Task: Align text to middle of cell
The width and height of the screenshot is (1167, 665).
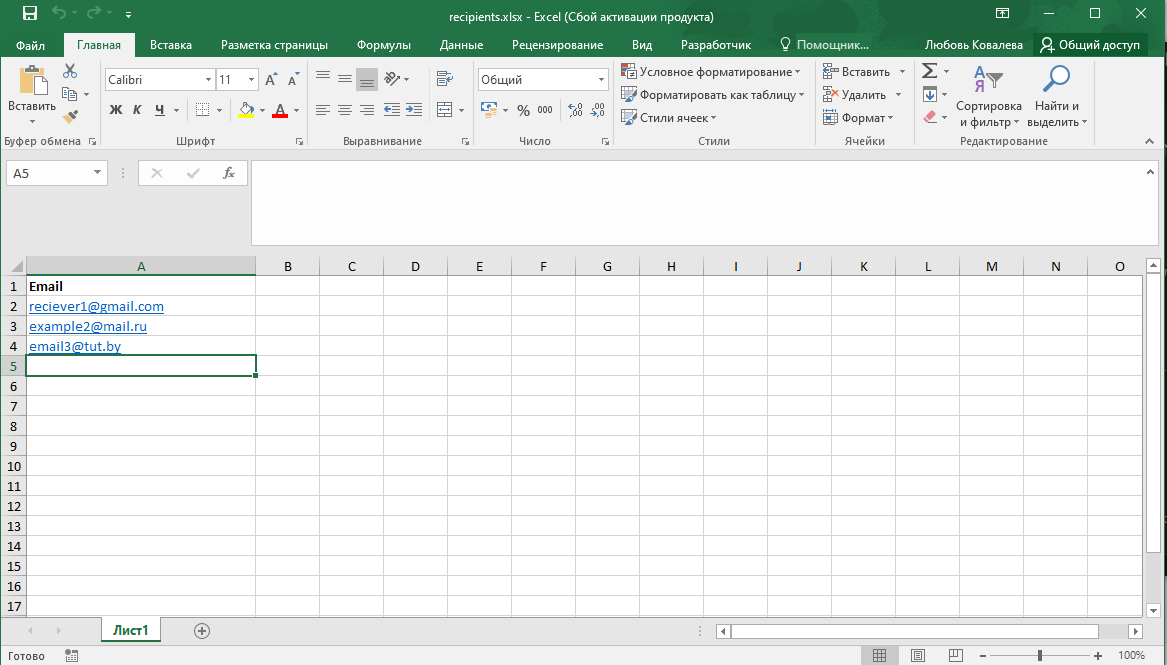Action: (x=345, y=78)
